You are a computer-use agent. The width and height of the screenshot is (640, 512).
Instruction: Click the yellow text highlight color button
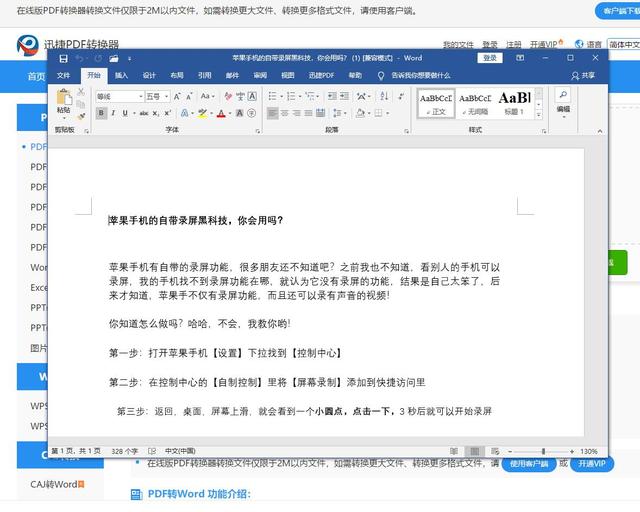[202, 113]
